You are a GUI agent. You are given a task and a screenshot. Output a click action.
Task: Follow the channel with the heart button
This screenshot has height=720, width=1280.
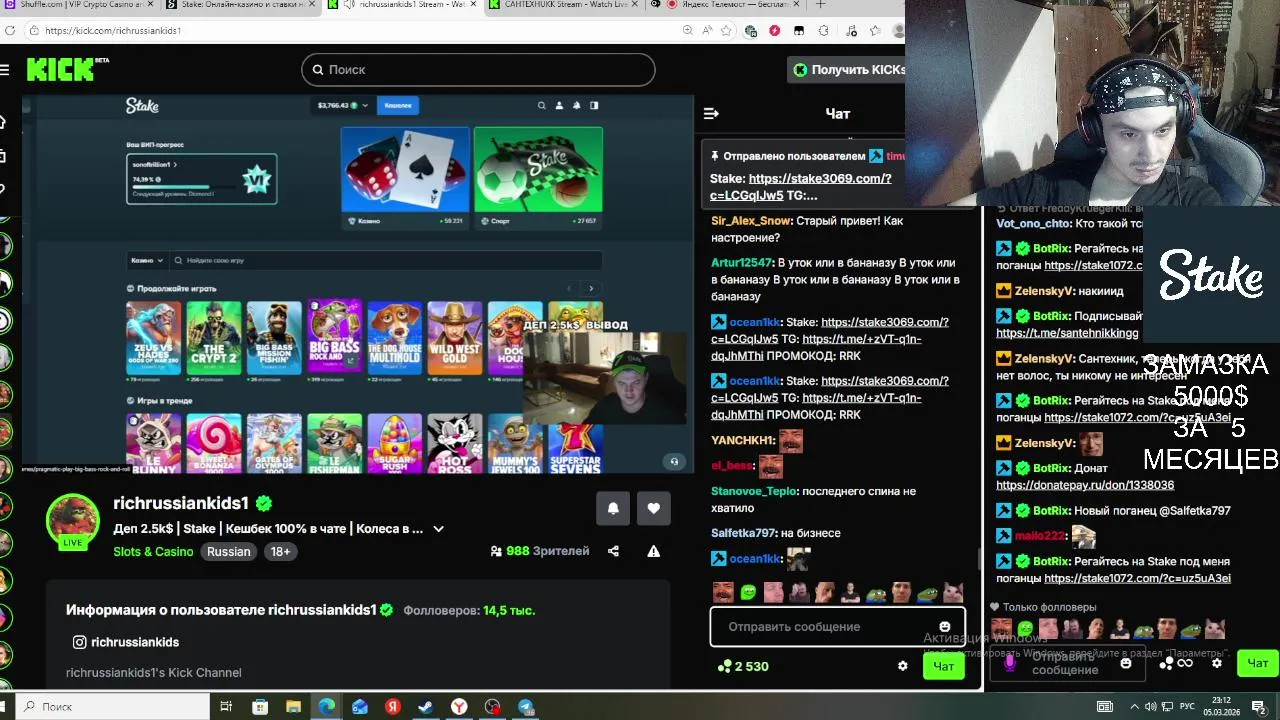tap(654, 508)
